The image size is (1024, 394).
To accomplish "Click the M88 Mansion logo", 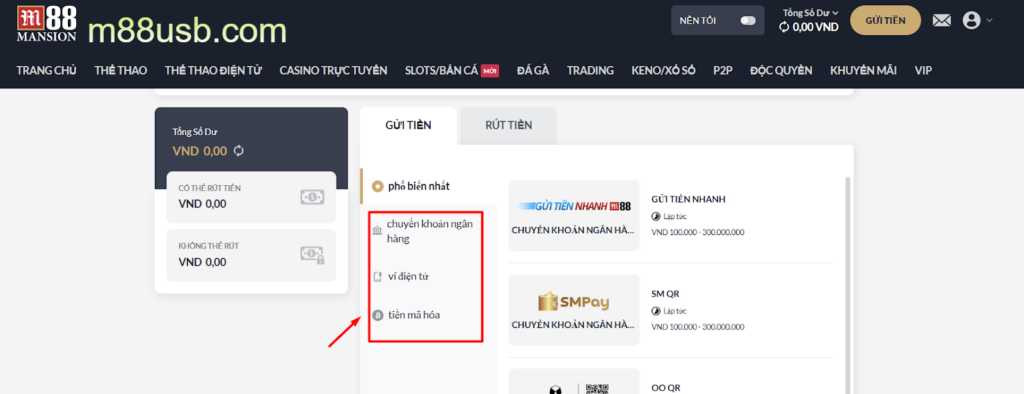I will click(x=46, y=24).
